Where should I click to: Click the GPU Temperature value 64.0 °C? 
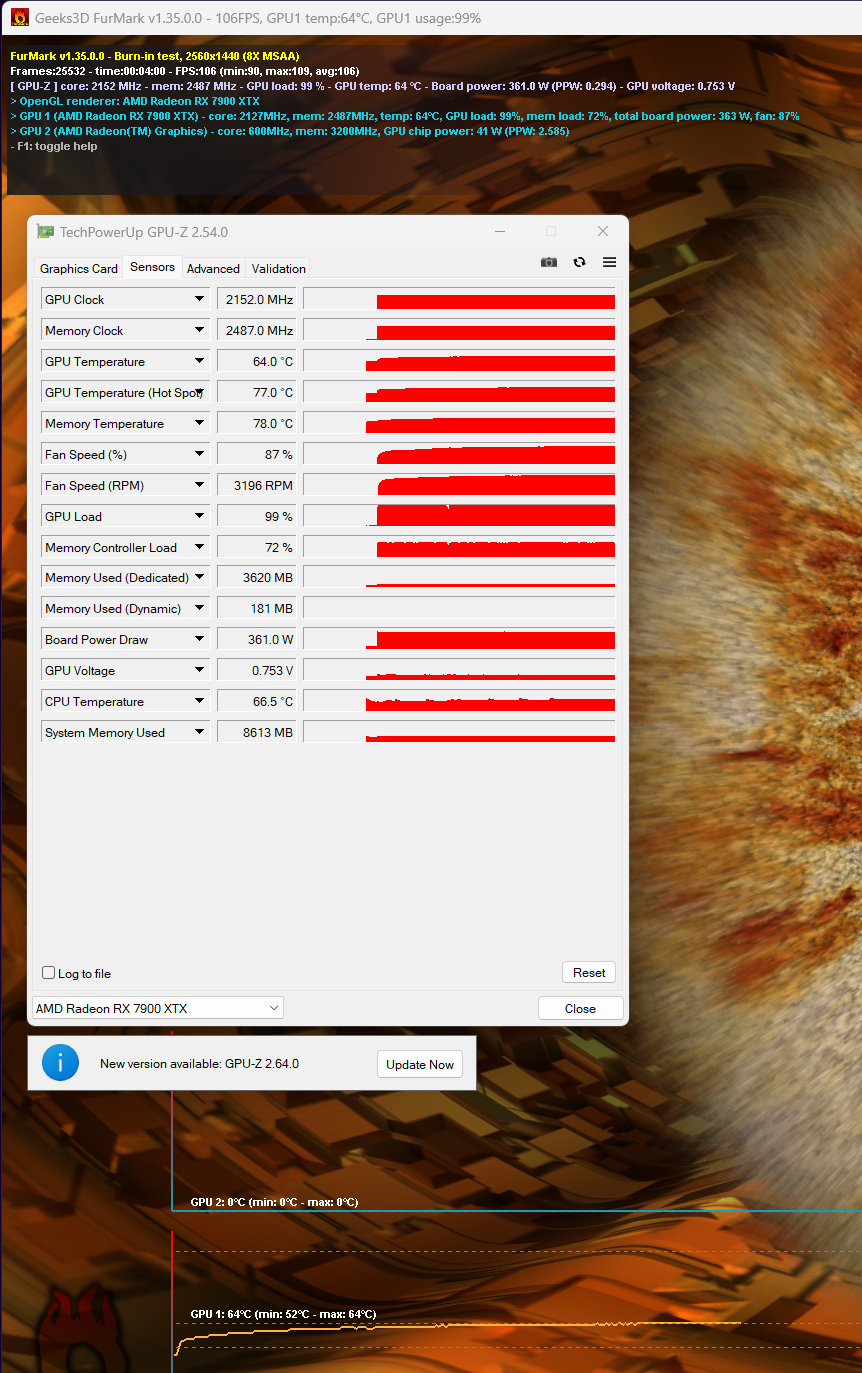tap(256, 361)
